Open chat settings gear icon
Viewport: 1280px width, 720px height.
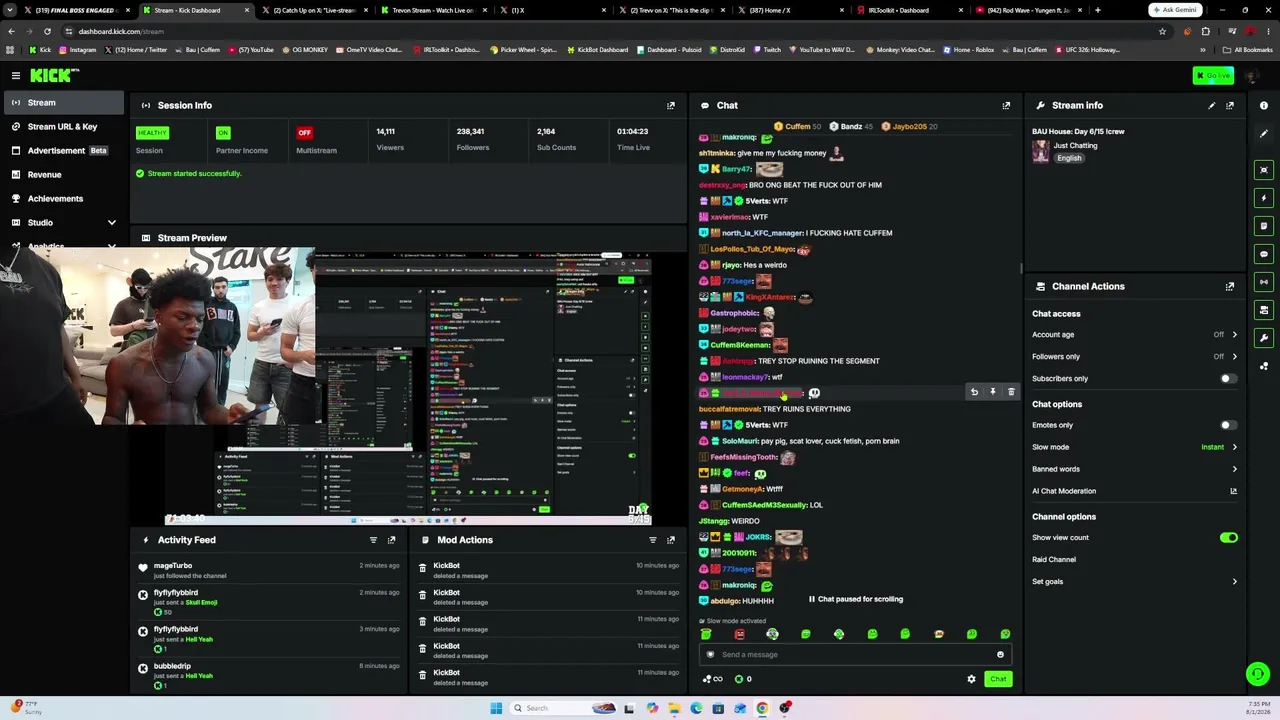click(x=971, y=679)
